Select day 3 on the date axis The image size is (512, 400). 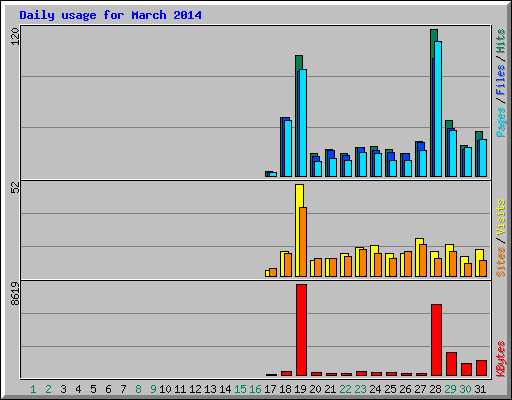coord(63,389)
